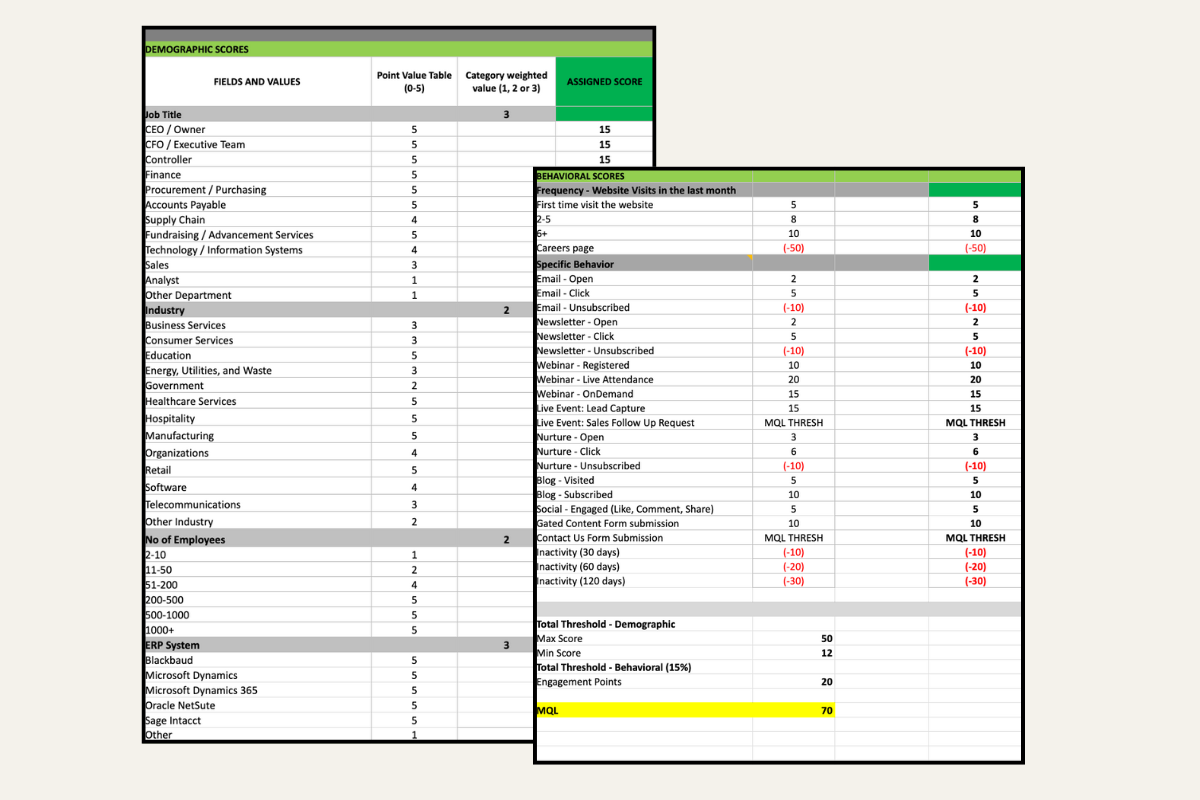The image size is (1200, 800).
Task: Click the Contact Us Form Submission cell
Action: [600, 538]
